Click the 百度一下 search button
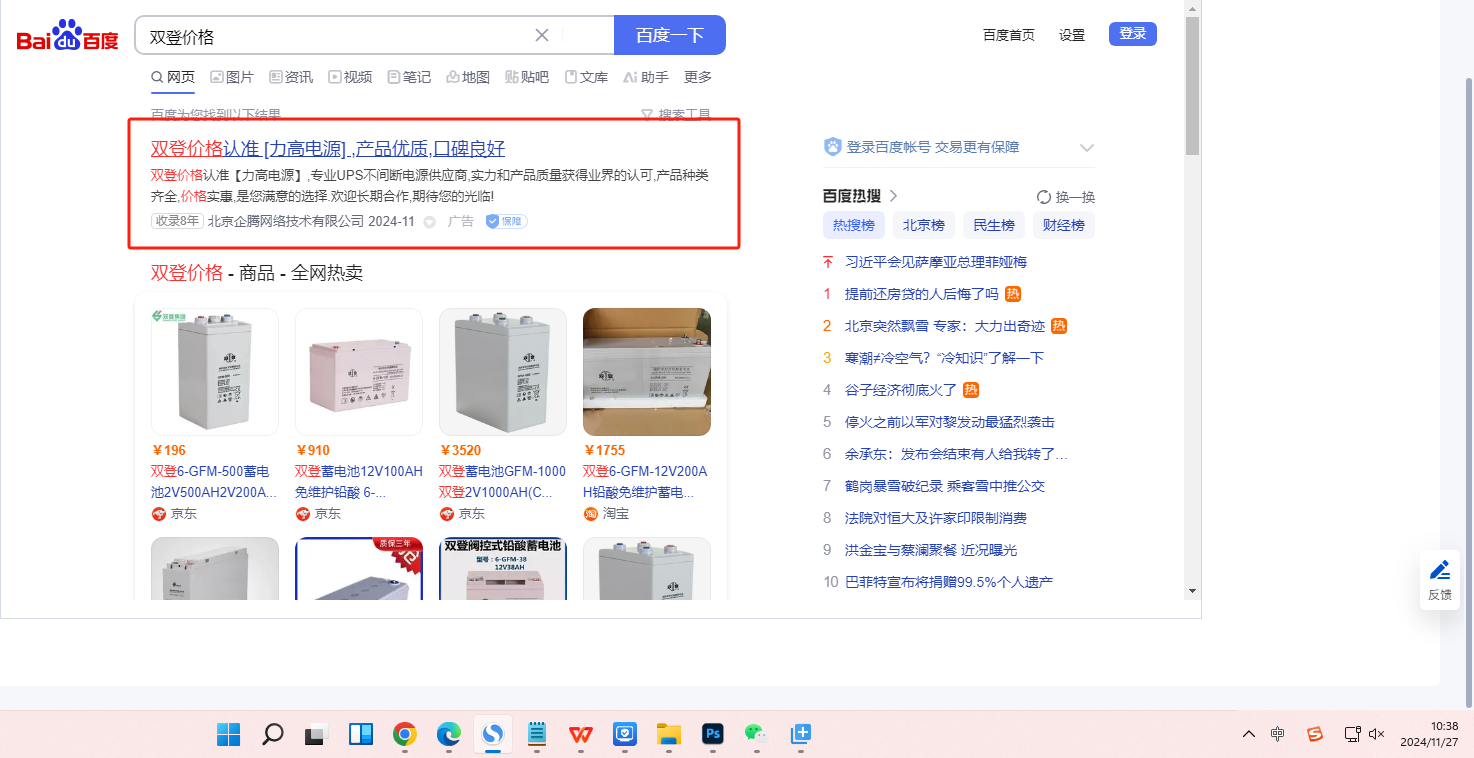Image resolution: width=1474 pixels, height=758 pixels. tap(670, 35)
